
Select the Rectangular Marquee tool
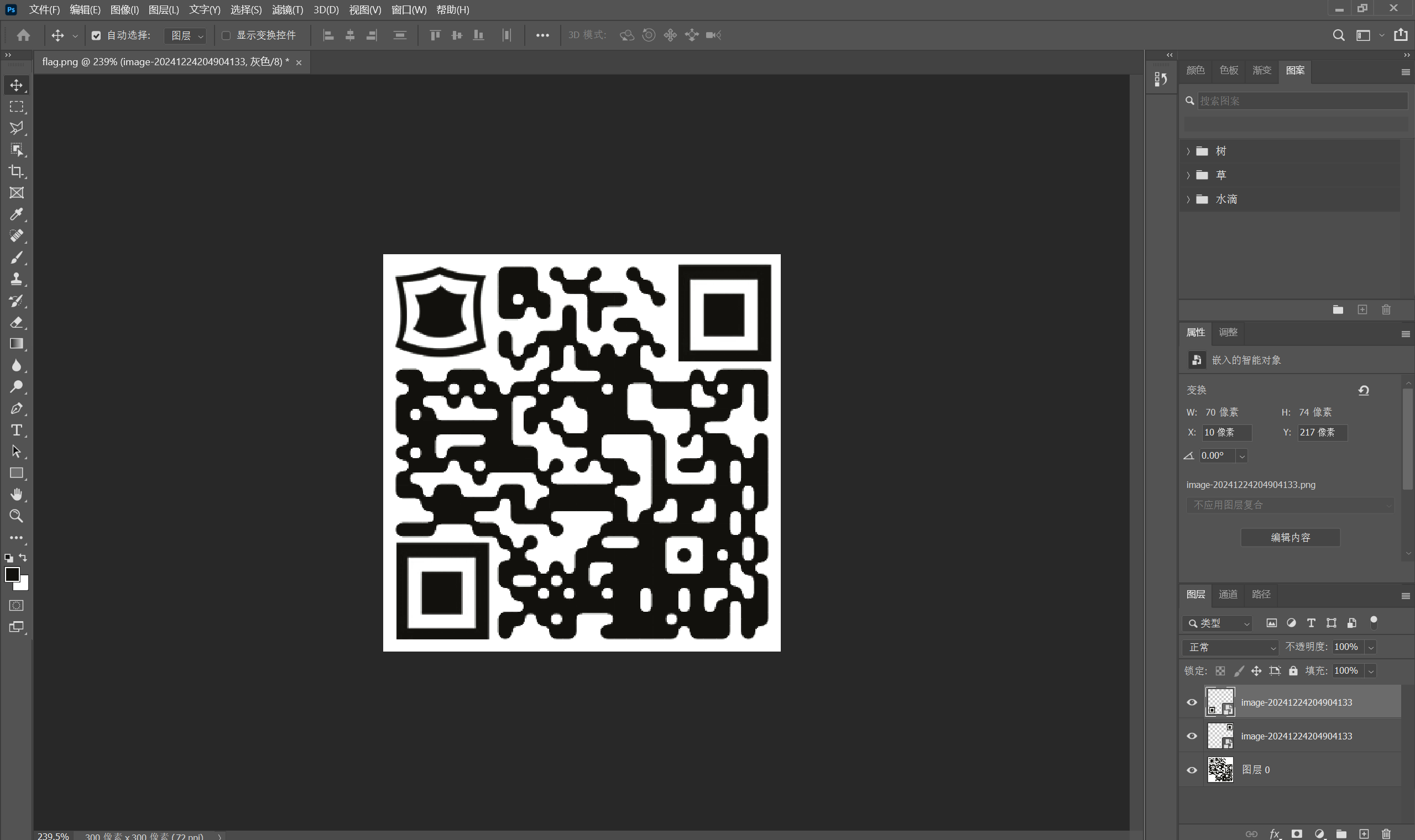coord(17,107)
